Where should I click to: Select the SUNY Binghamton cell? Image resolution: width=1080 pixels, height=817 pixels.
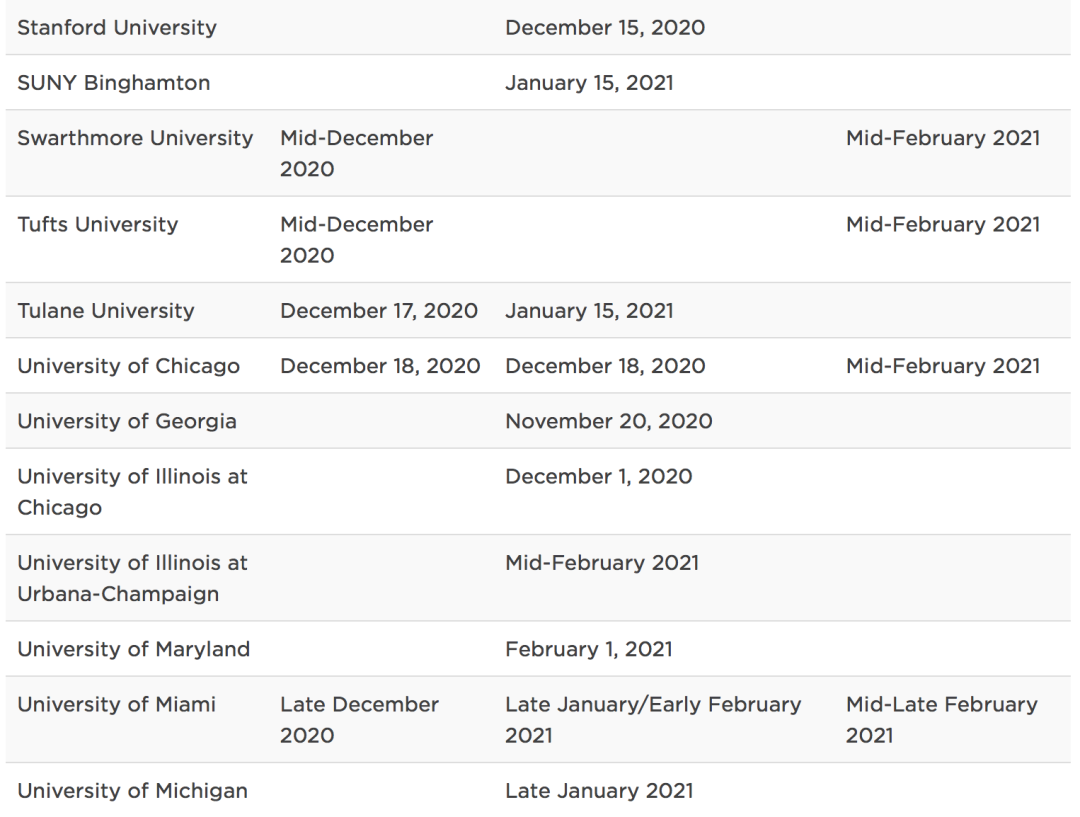tap(114, 83)
